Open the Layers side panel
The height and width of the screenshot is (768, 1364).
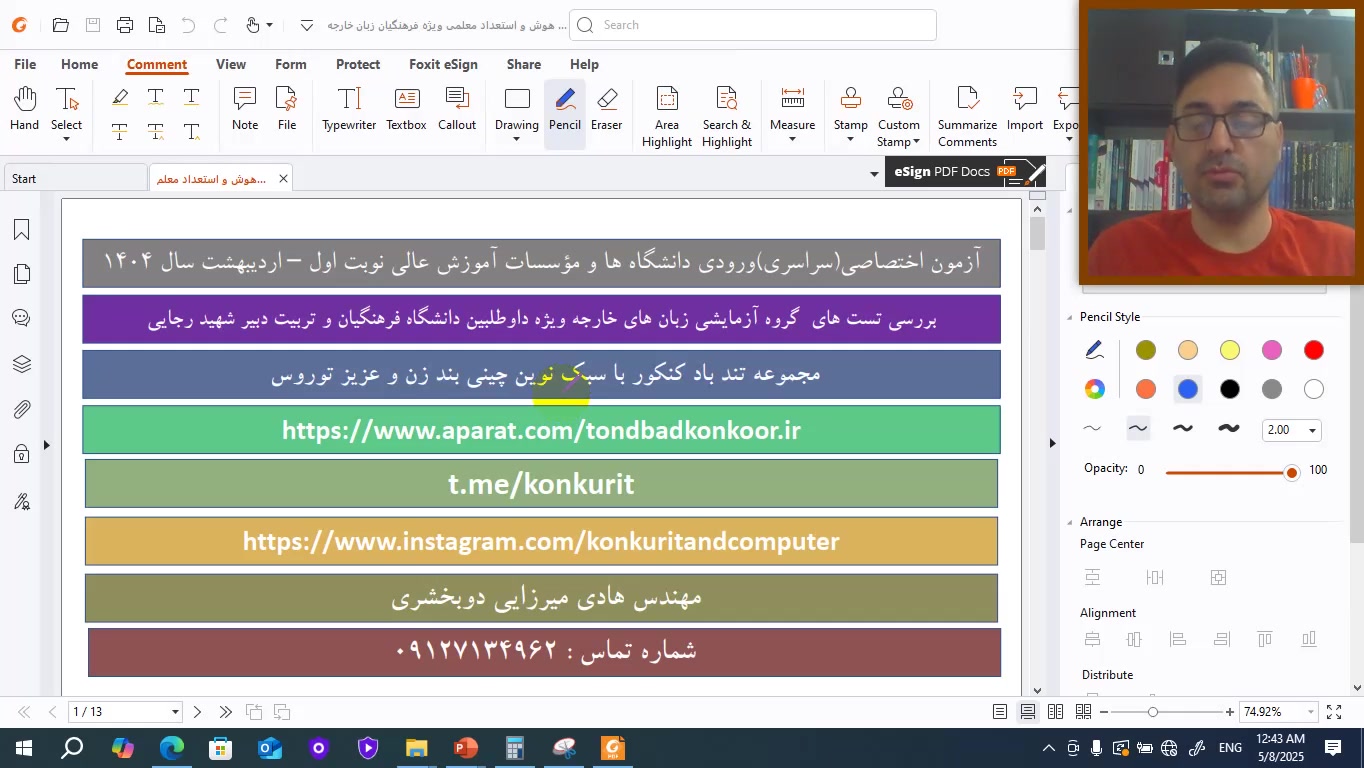click(x=21, y=364)
